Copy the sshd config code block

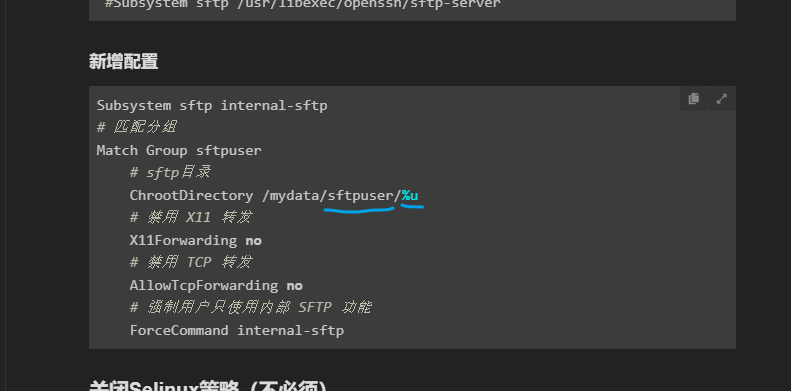click(x=694, y=99)
